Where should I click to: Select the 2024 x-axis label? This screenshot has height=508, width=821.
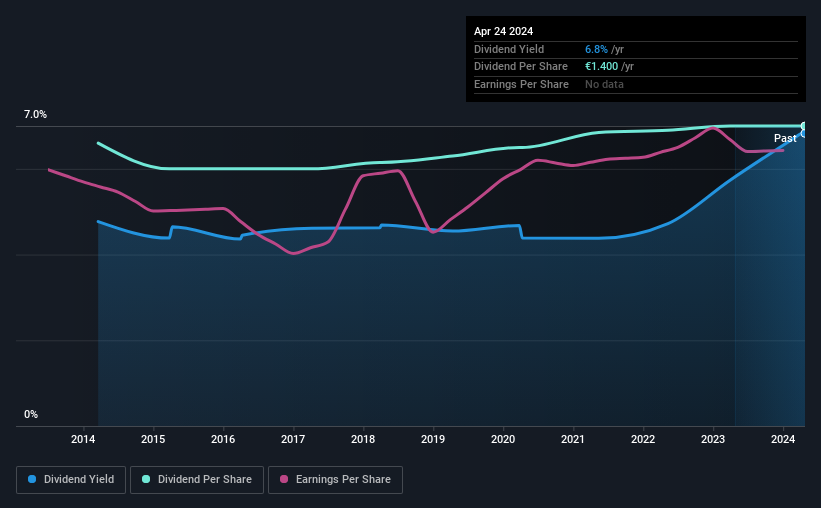783,439
